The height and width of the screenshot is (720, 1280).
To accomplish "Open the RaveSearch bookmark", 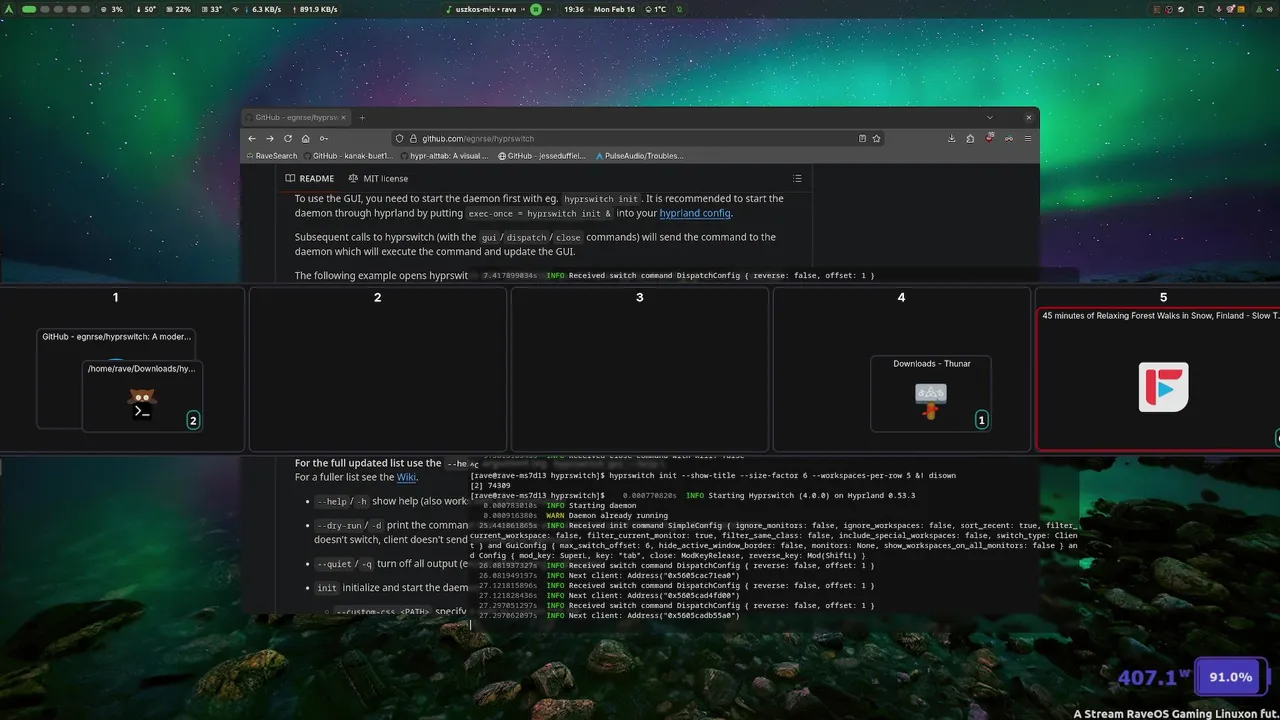I will pyautogui.click(x=272, y=156).
